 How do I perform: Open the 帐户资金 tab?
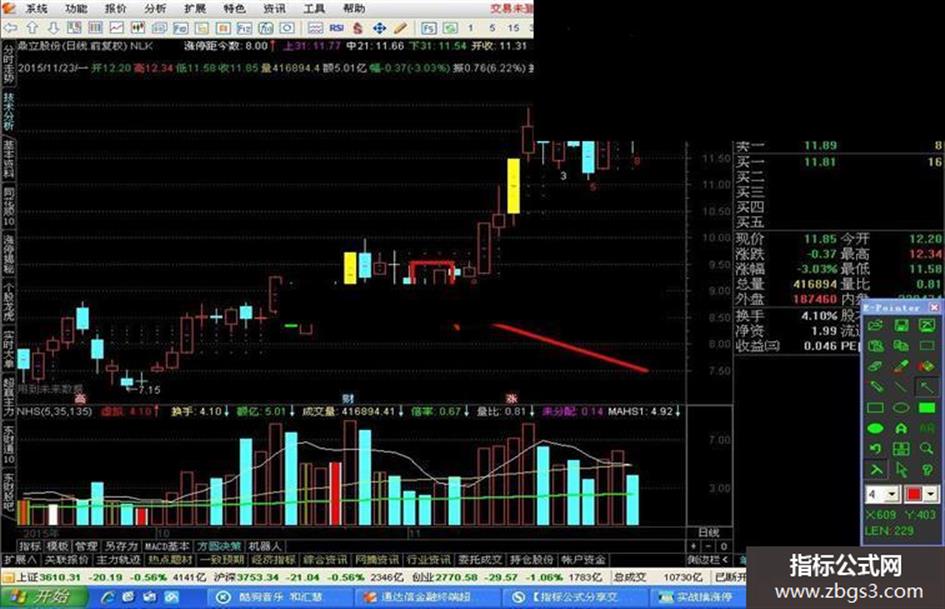pos(583,560)
